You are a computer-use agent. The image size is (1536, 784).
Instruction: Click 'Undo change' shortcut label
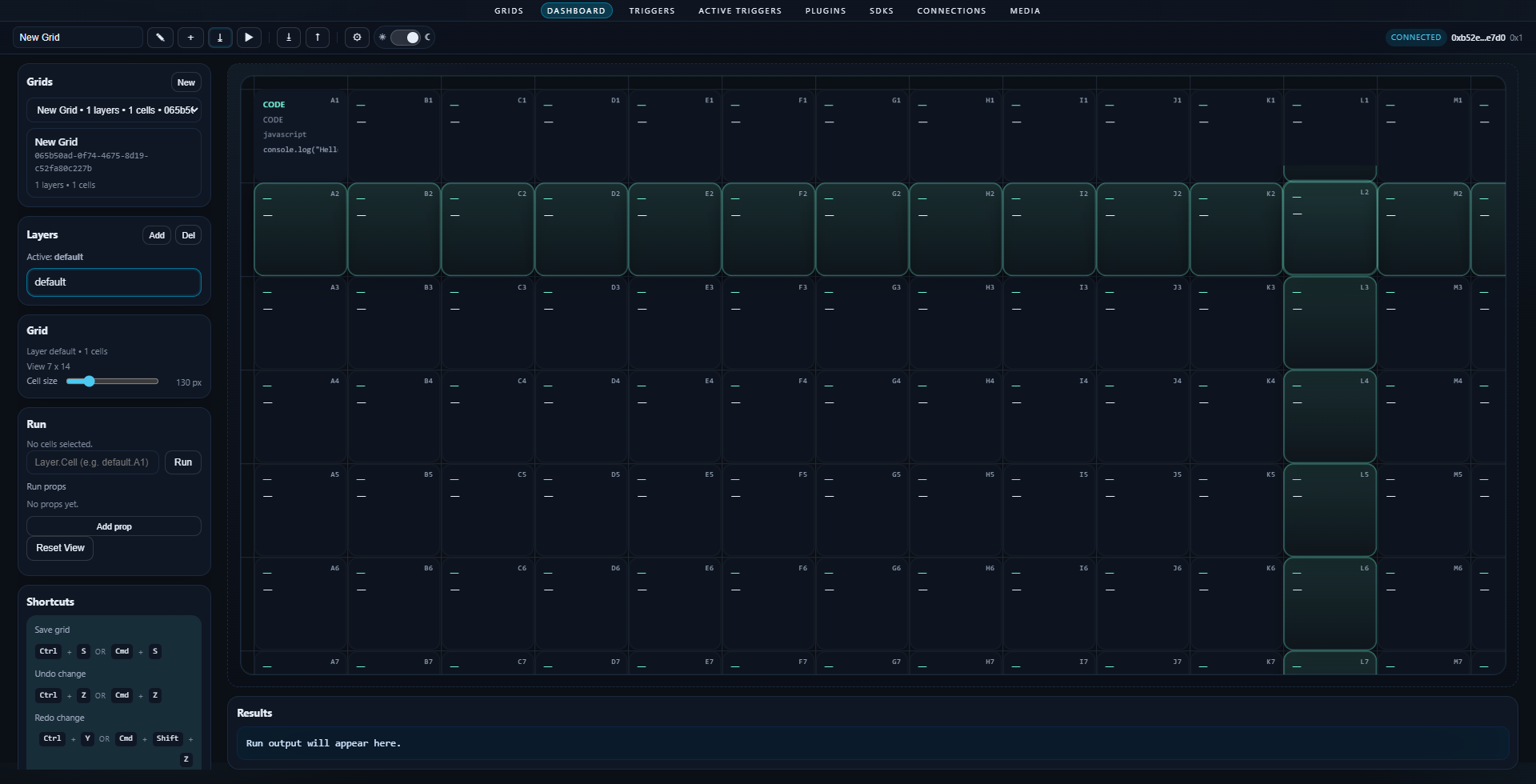click(x=60, y=674)
